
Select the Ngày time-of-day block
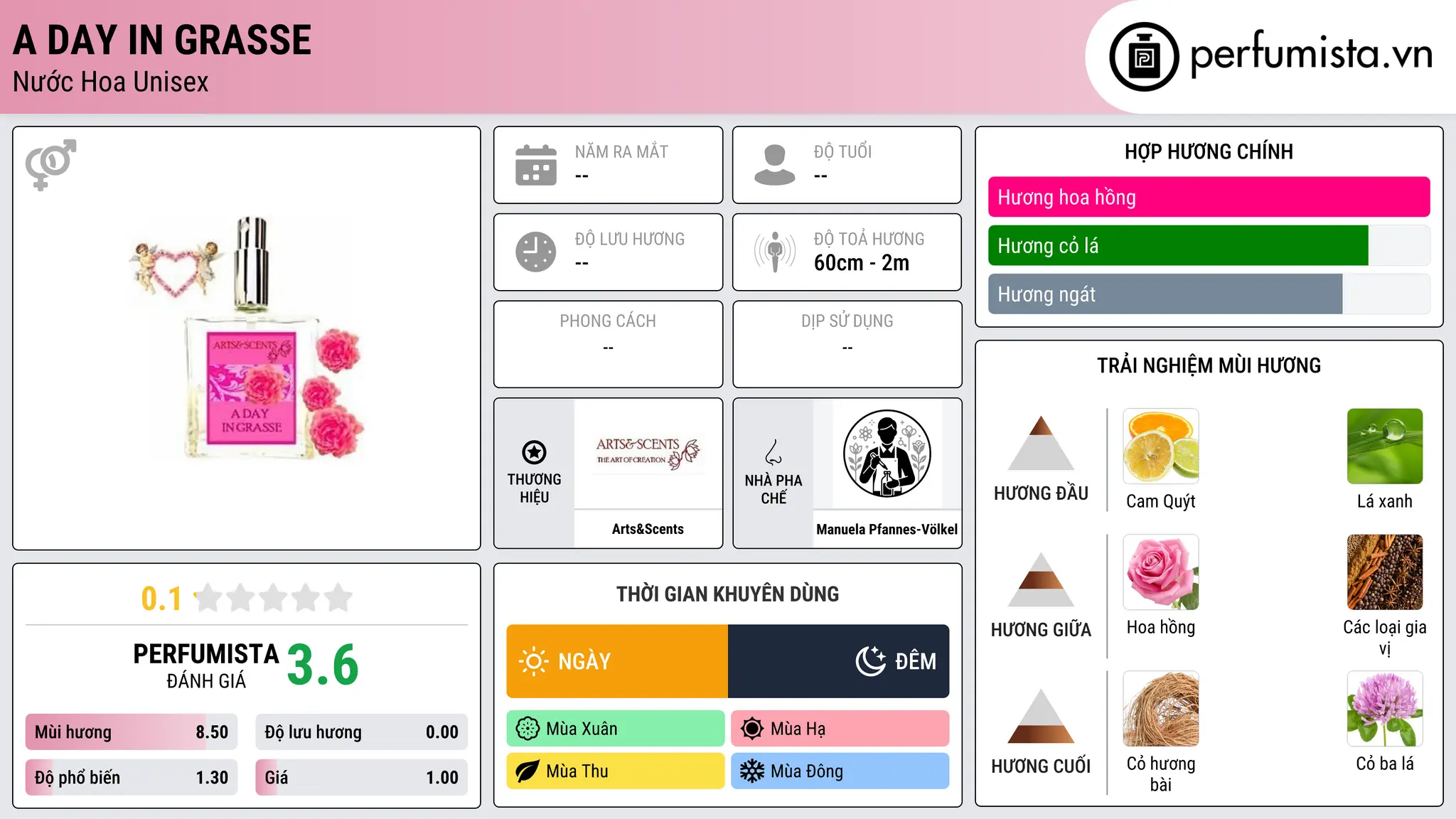tap(617, 661)
